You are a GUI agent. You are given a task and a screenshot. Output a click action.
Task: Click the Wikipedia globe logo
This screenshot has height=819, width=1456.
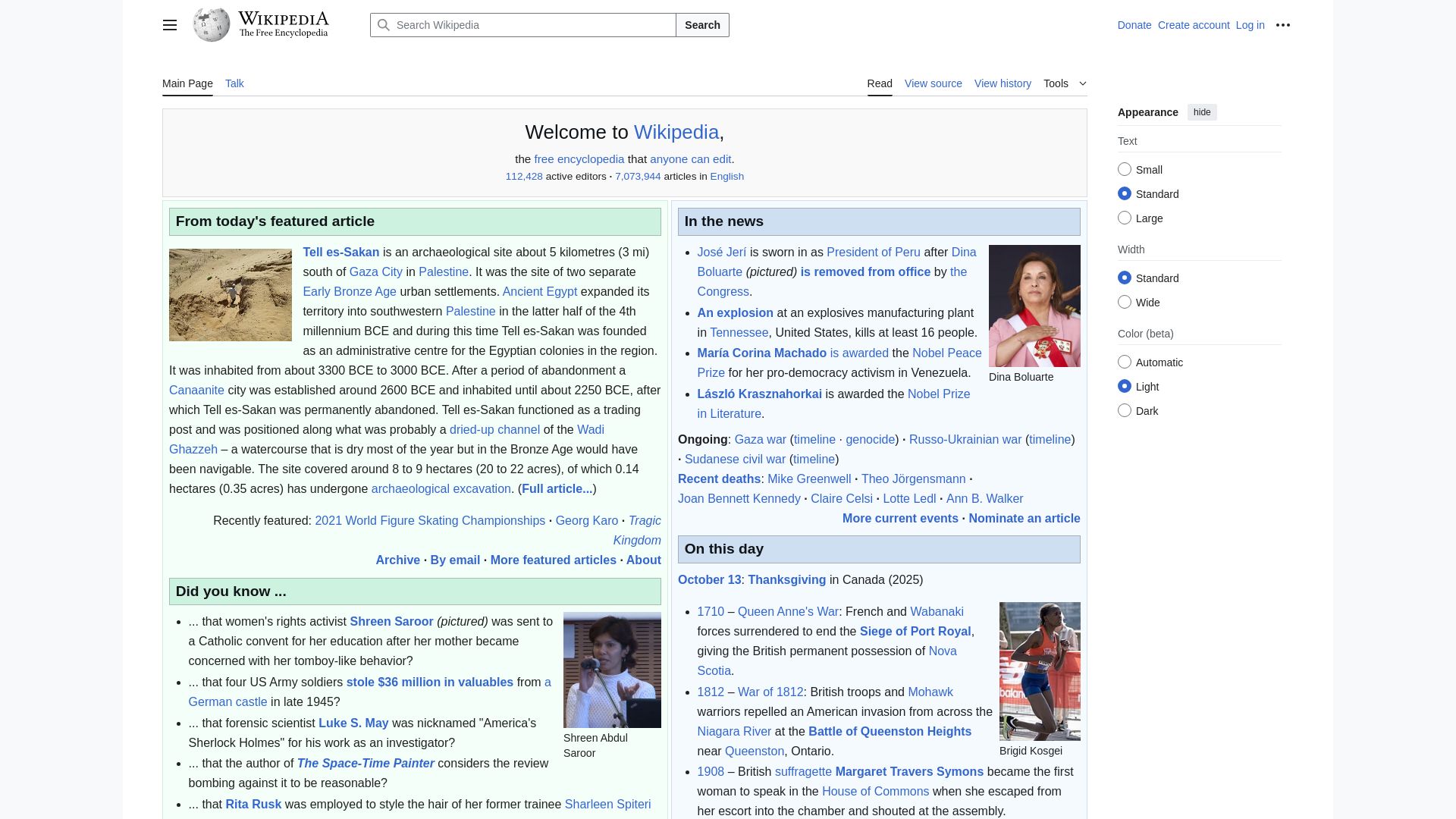pyautogui.click(x=212, y=25)
